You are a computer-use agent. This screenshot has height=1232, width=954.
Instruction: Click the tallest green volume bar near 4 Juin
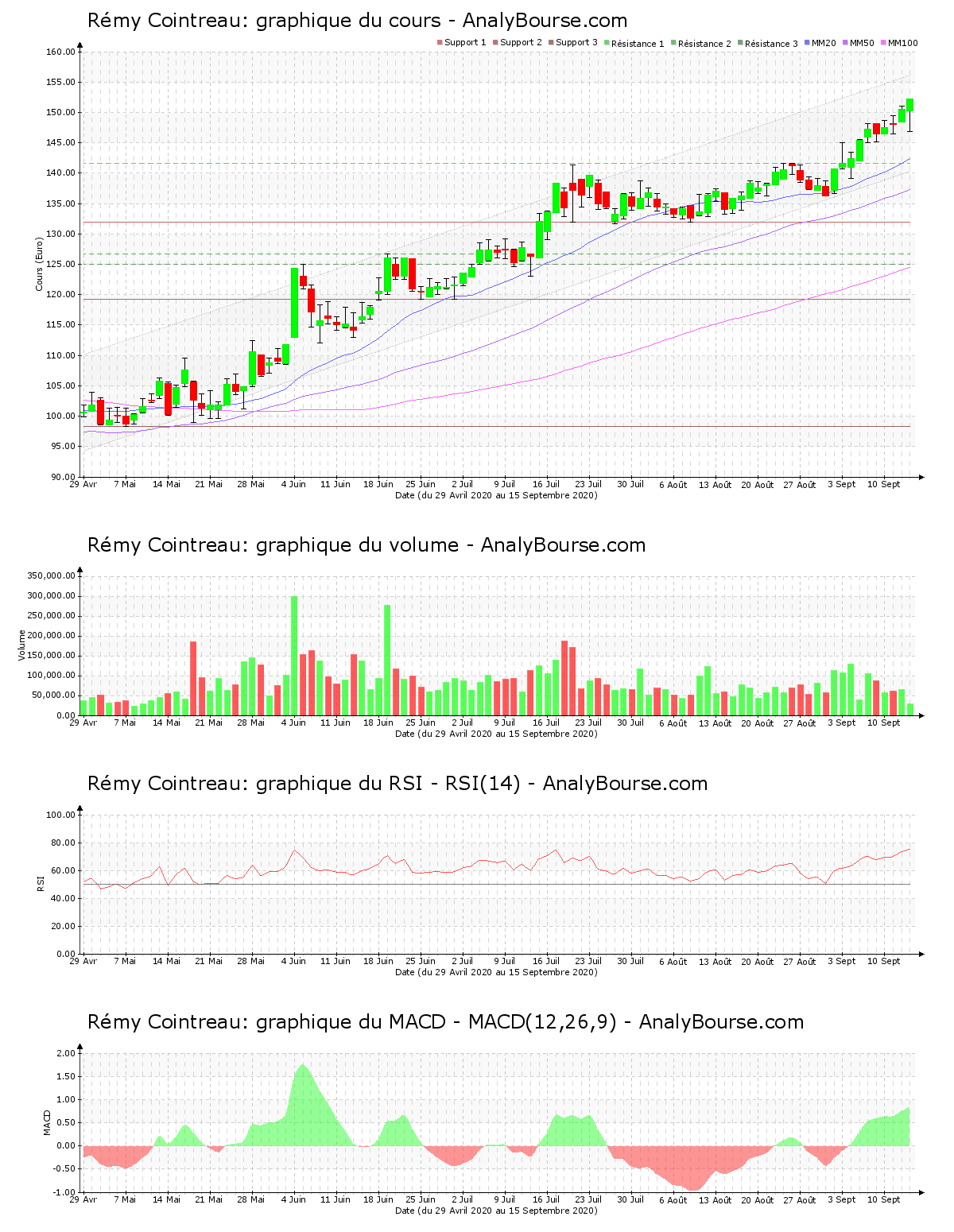pyautogui.click(x=294, y=656)
